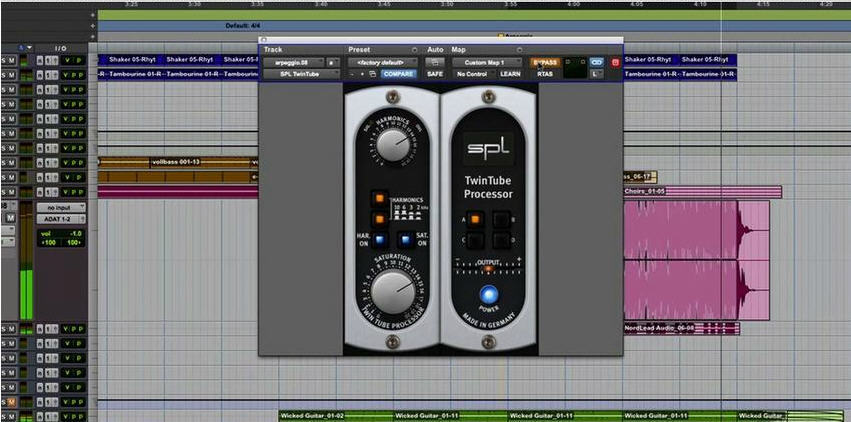851x422 pixels.
Task: Click the SPL logo on the TwinTube
Action: click(x=487, y=148)
